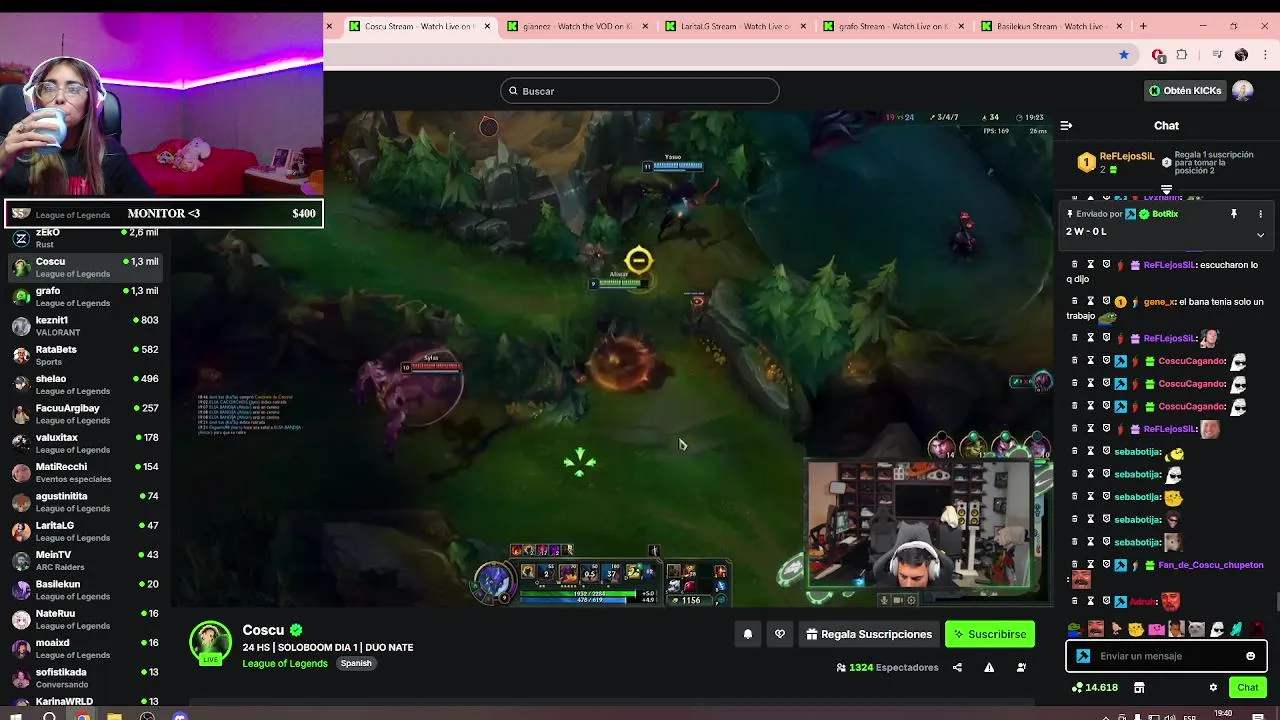
Task: Click the Enviar un mensaje chat input
Action: tap(1166, 656)
